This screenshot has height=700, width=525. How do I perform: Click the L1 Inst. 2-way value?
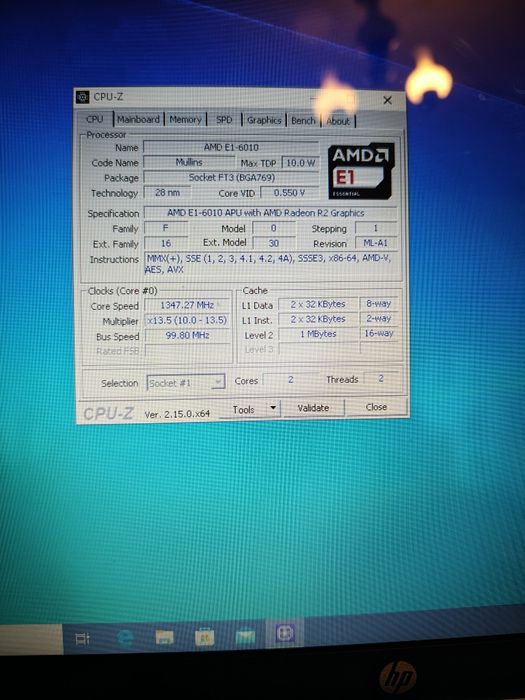pyautogui.click(x=379, y=319)
